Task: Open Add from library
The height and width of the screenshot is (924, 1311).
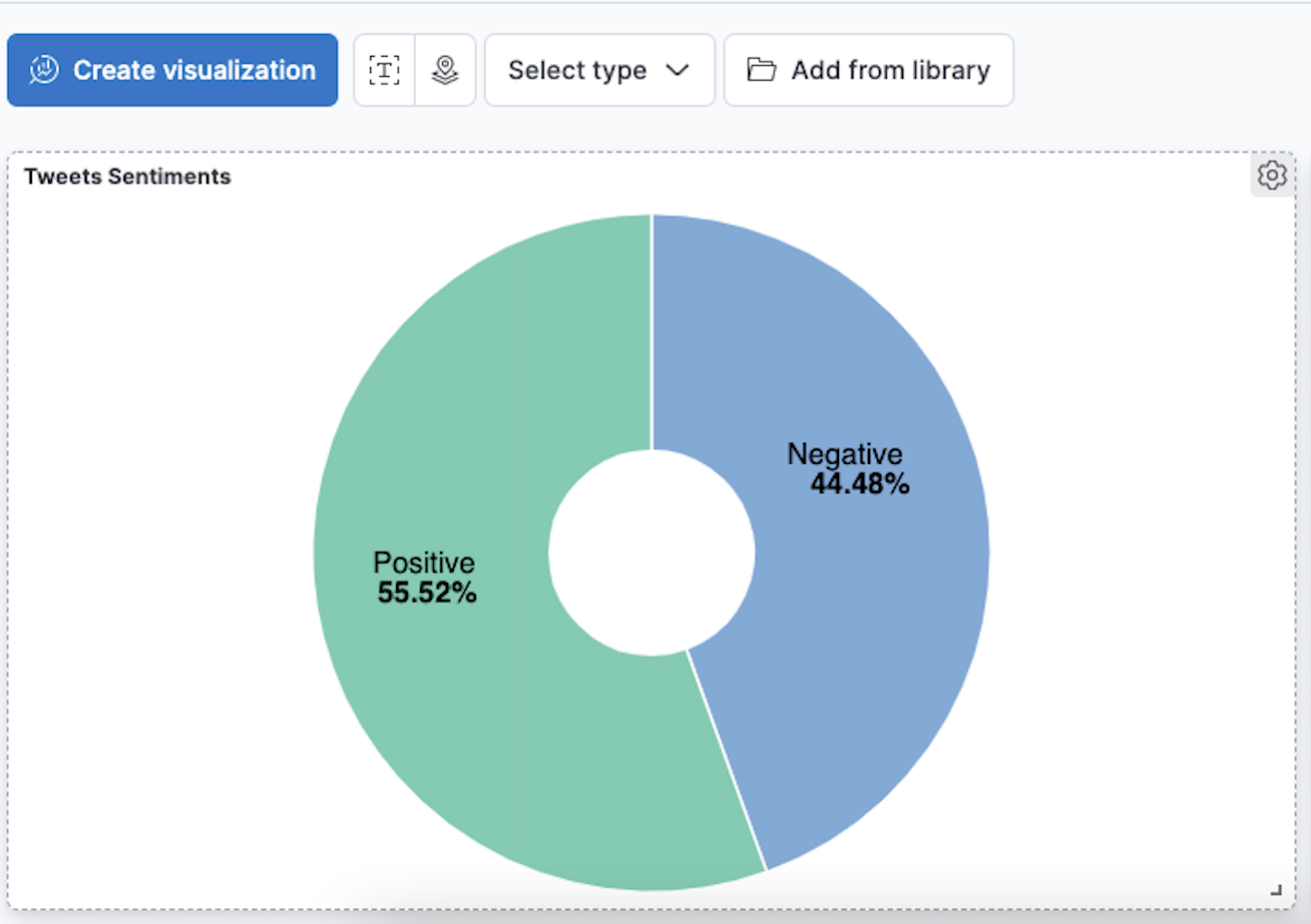Action: coord(868,70)
